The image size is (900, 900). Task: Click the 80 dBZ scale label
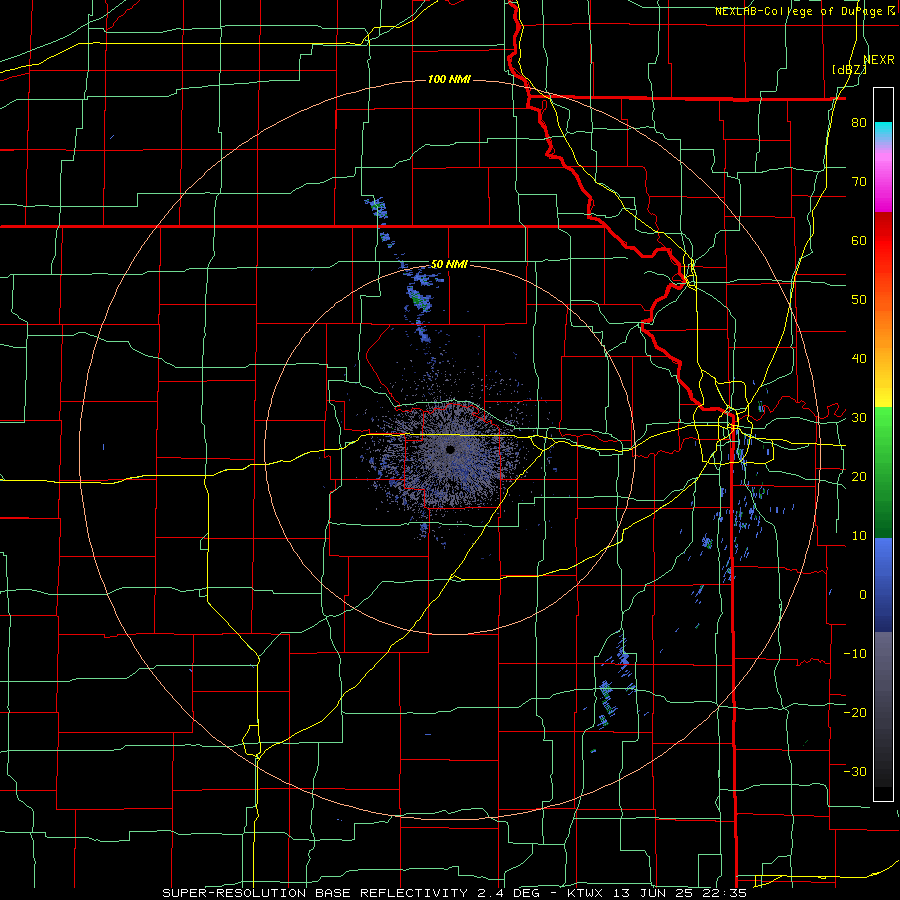(x=859, y=122)
